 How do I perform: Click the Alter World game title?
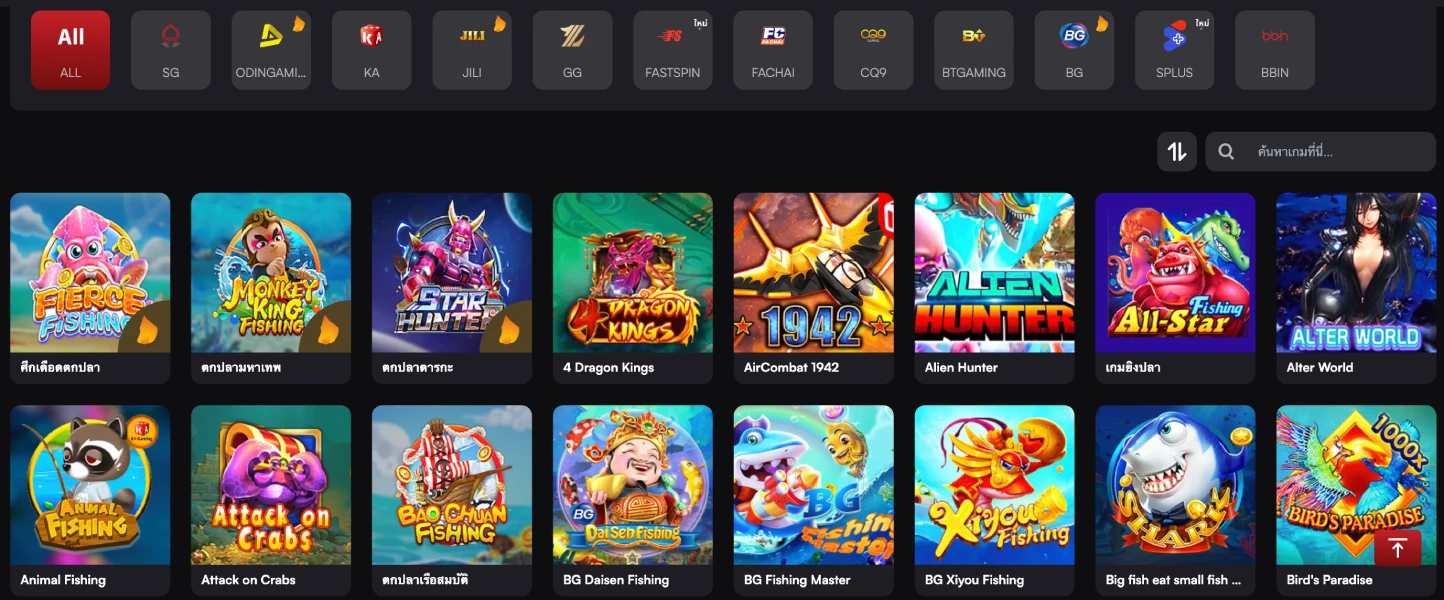[x=1320, y=367]
